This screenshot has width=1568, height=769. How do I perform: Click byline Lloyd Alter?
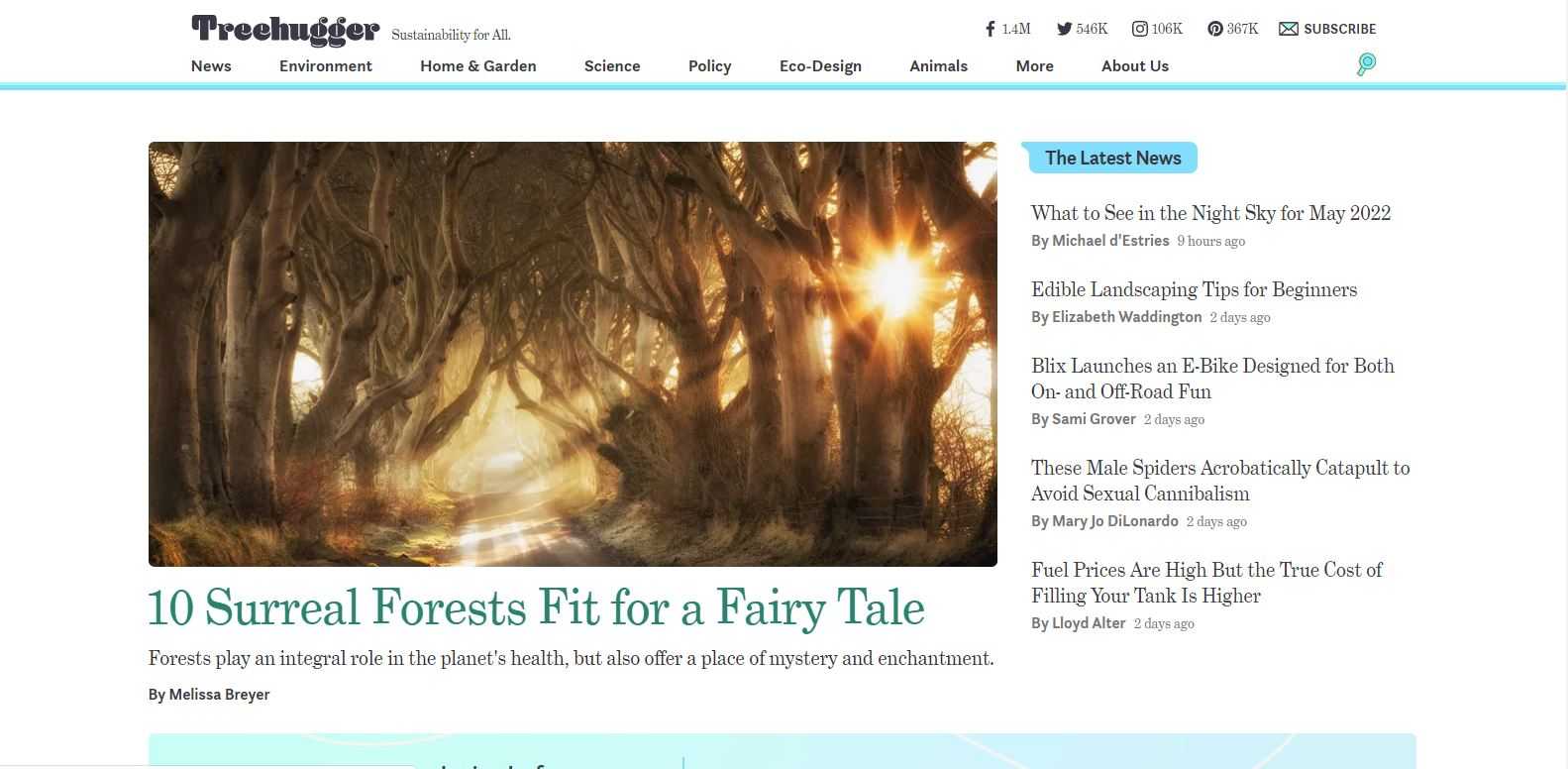tap(1089, 623)
